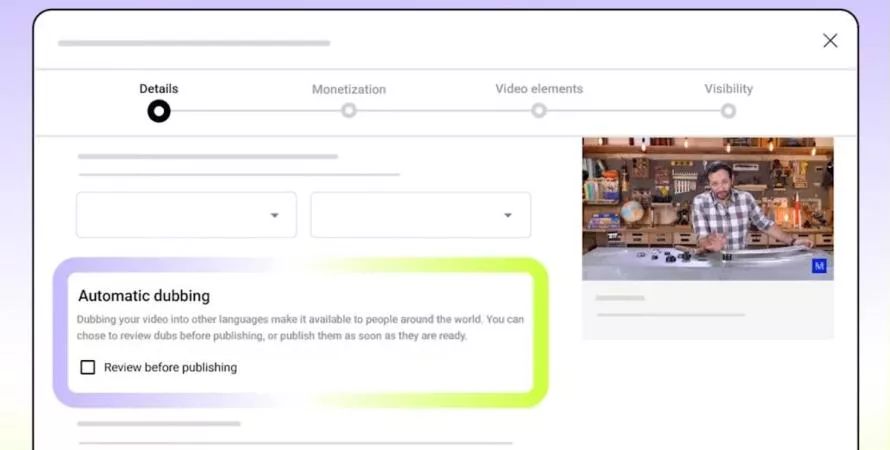
Task: Switch to the Visibility step
Action: (x=728, y=89)
